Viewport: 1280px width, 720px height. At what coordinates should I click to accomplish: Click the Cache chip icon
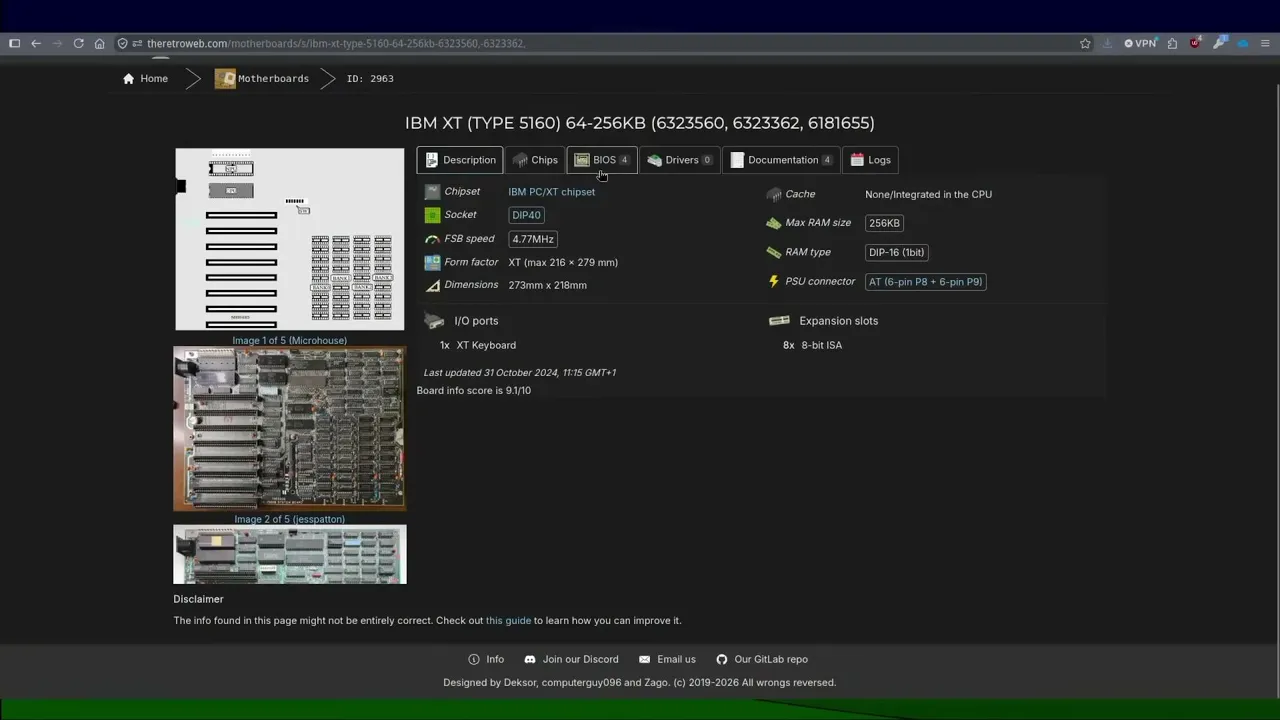(774, 194)
